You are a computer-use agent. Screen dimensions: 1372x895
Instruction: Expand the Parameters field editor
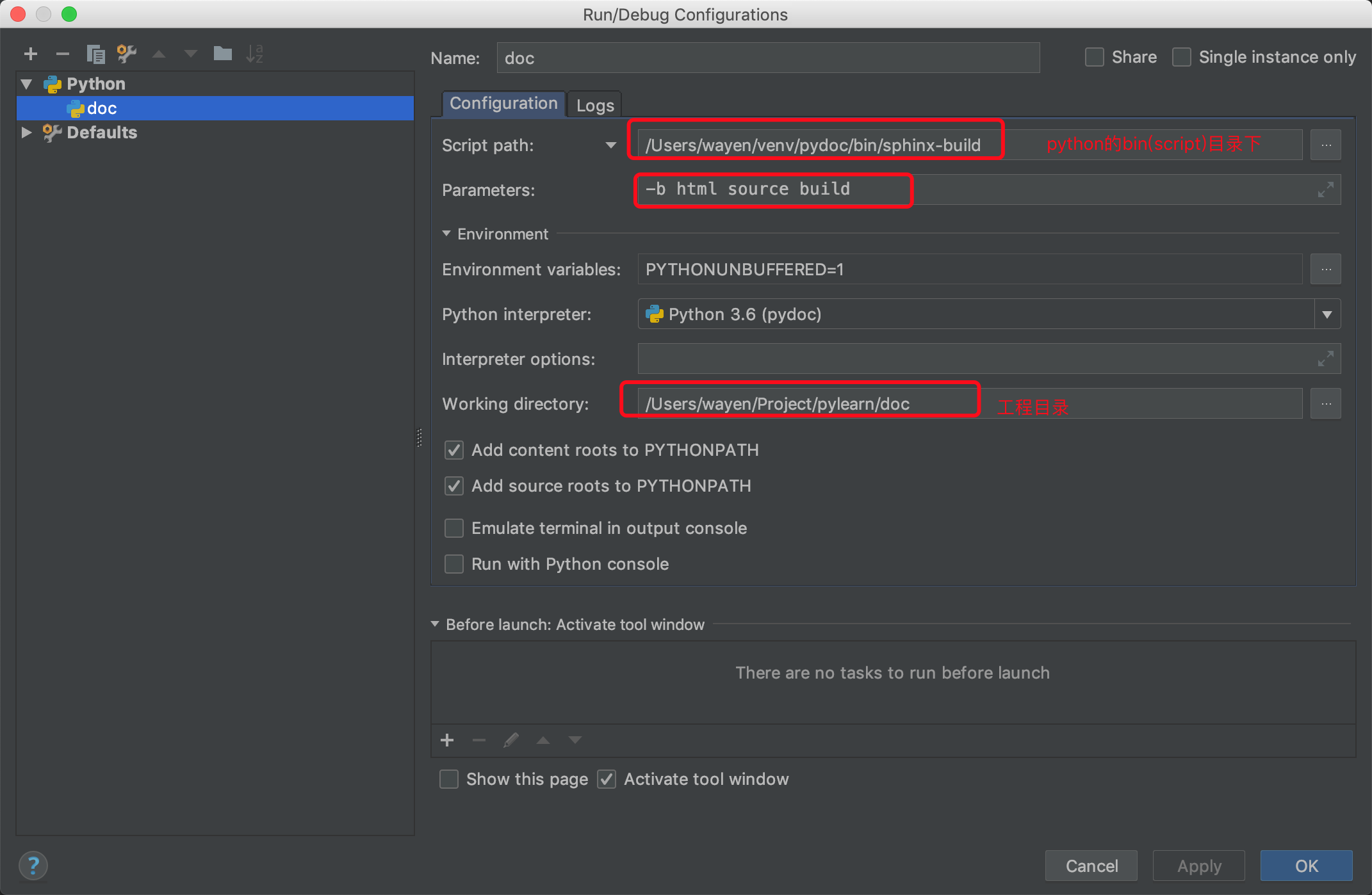pos(1325,189)
